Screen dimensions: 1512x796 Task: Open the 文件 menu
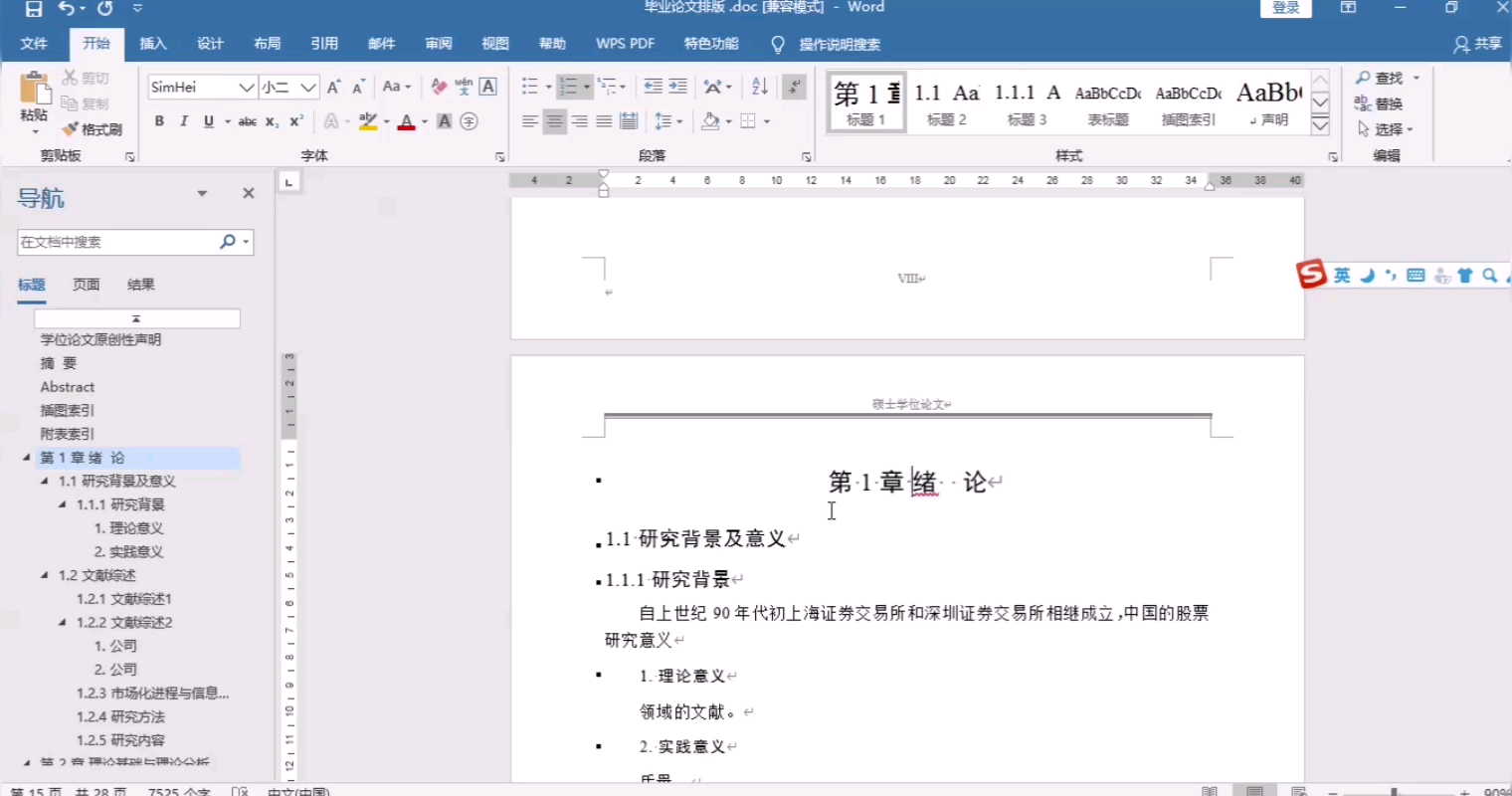pyautogui.click(x=34, y=44)
